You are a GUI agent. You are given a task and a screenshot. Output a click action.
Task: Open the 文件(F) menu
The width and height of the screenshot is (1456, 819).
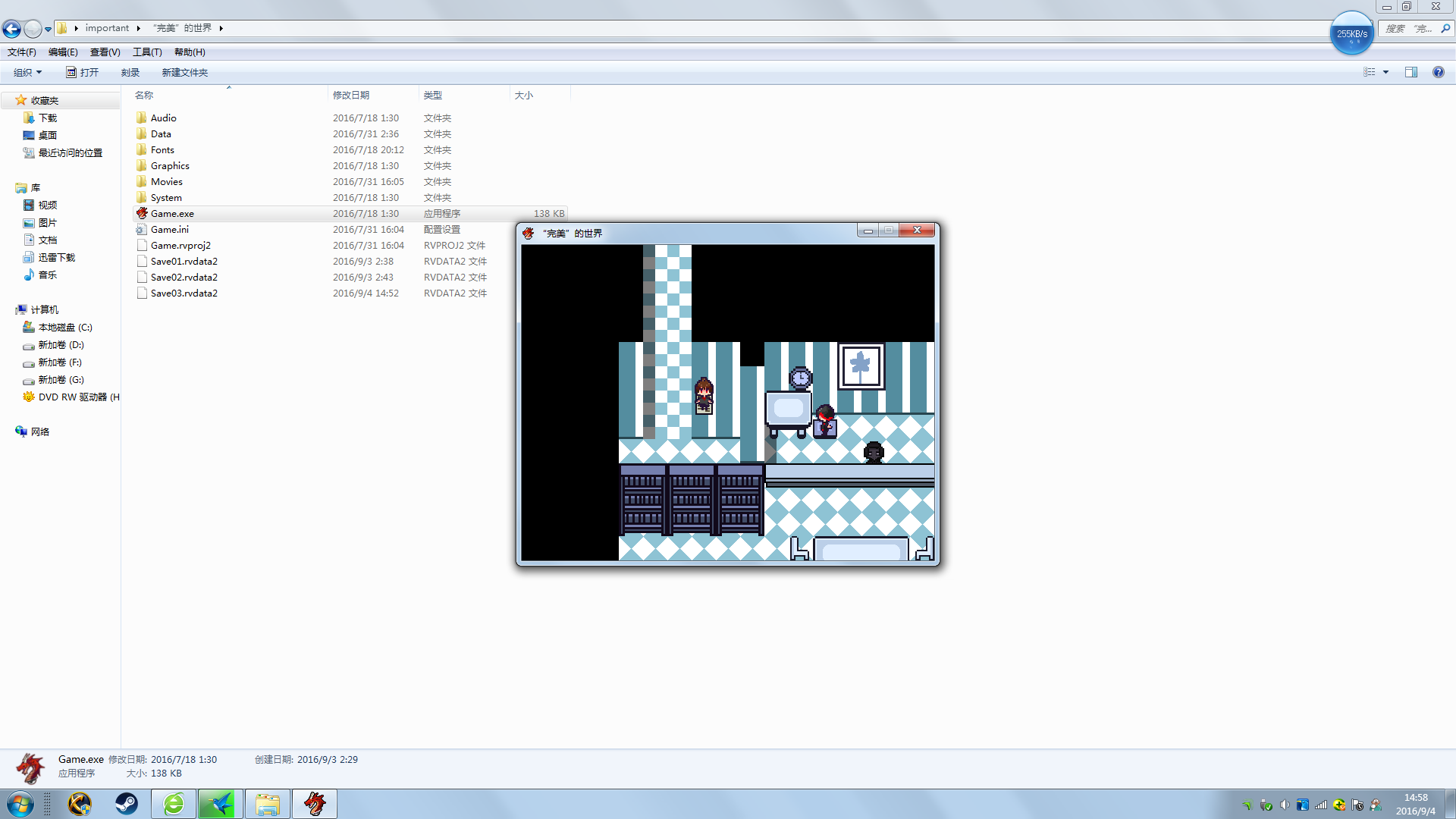(22, 52)
